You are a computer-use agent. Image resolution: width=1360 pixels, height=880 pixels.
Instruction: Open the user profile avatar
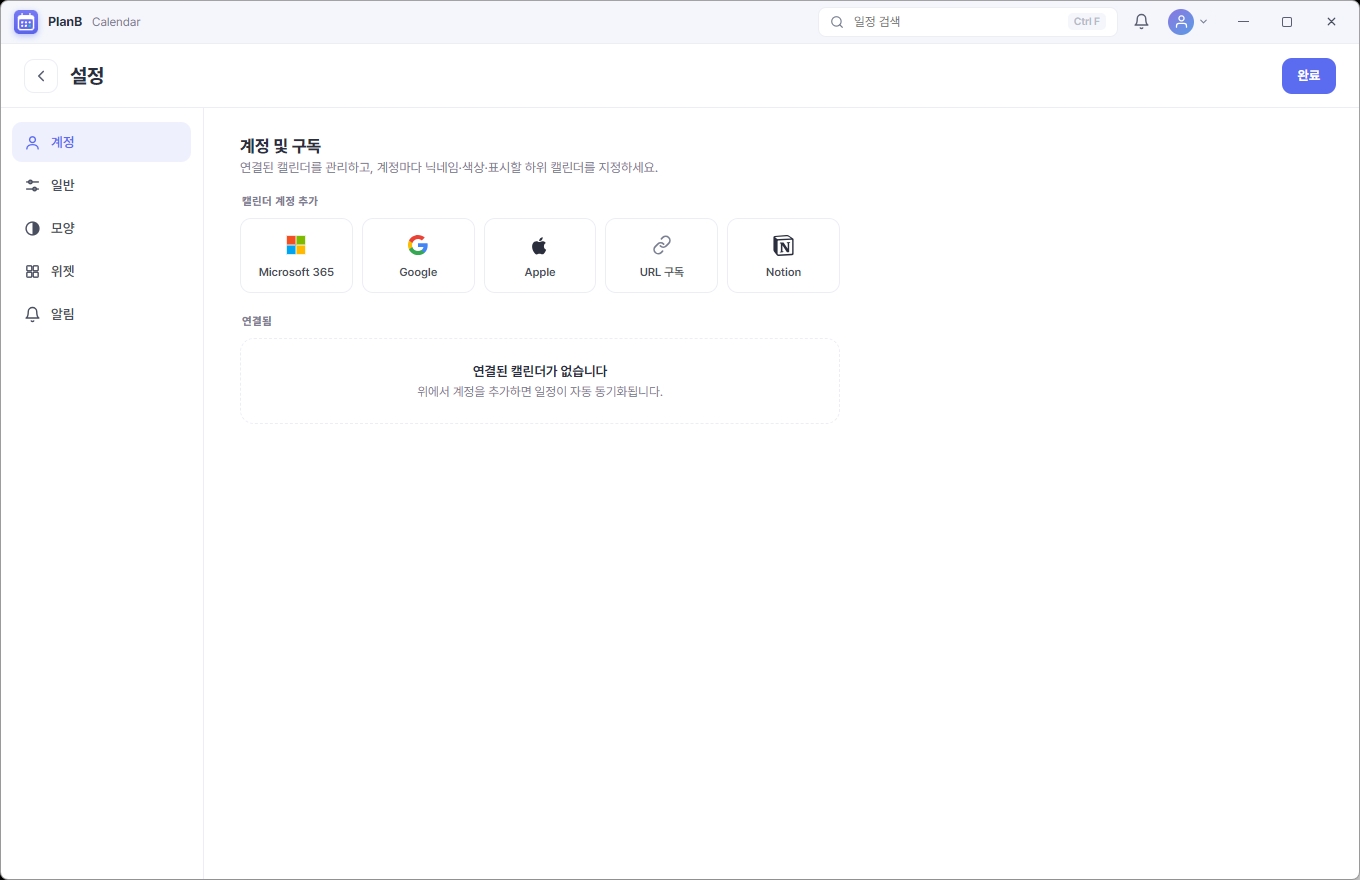click(x=1181, y=22)
